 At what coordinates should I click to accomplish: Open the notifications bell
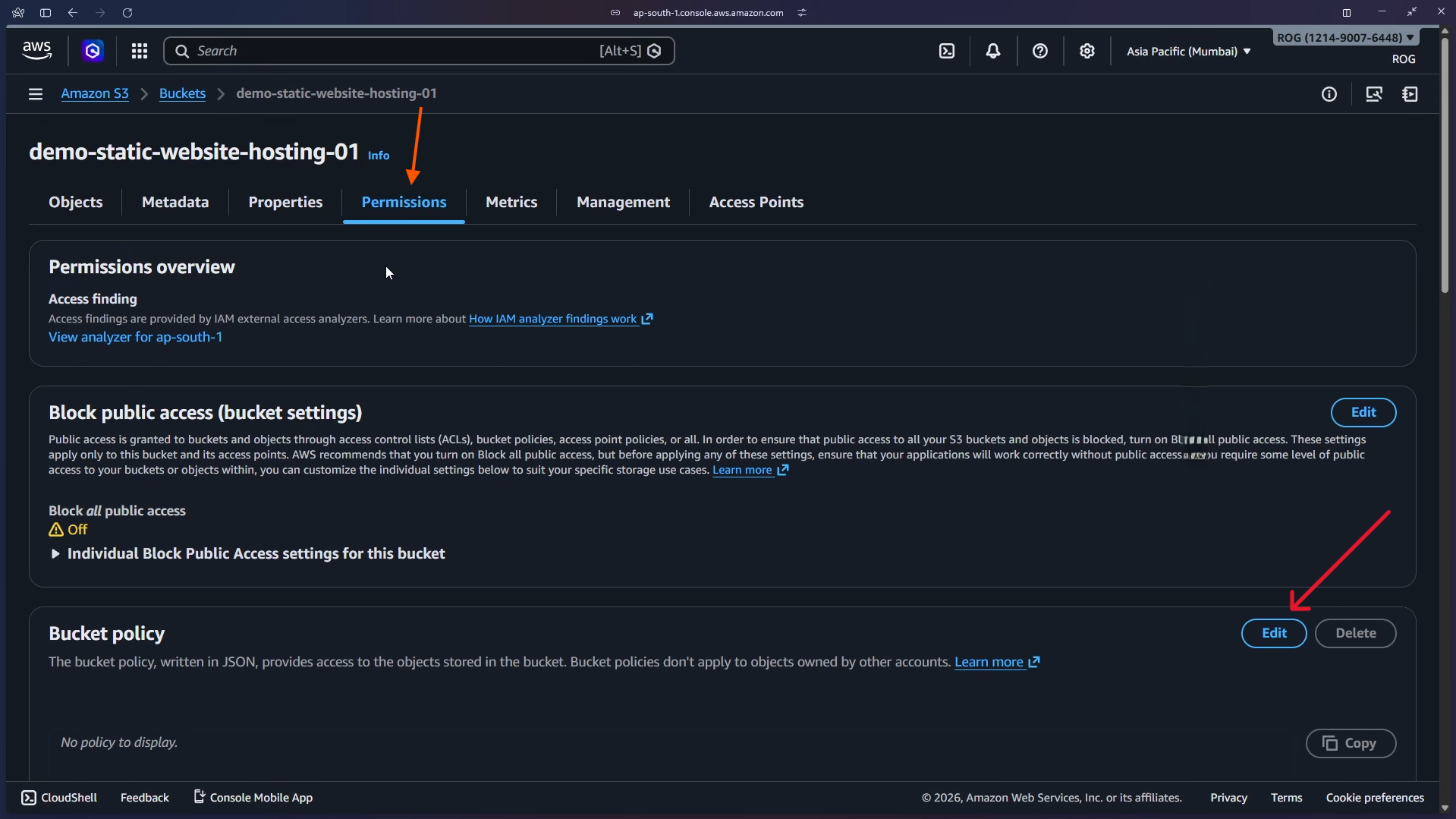993,51
